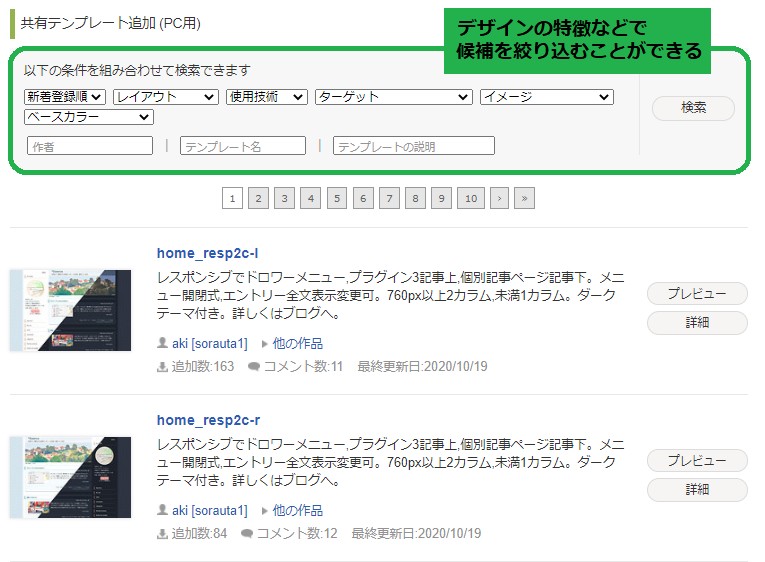Open 他の作品 link under home_resp2c-r

click(x=298, y=510)
